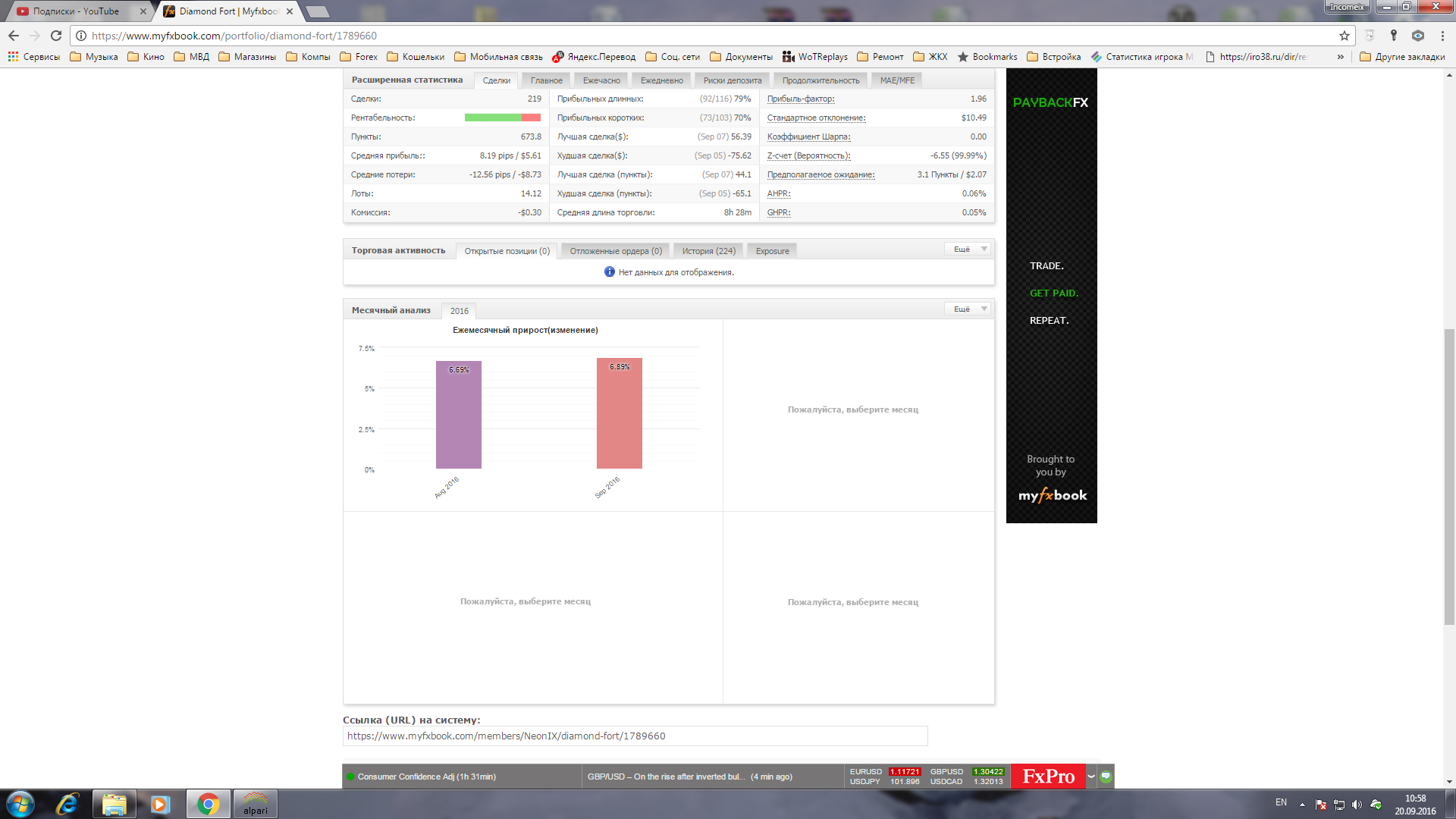Switch to the Ежедневно tab
1456x819 pixels.
(662, 80)
